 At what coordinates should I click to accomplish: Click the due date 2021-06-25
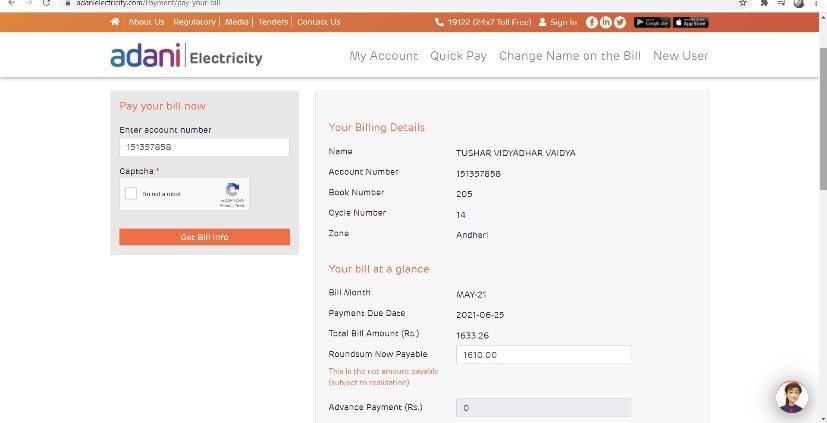click(x=480, y=315)
